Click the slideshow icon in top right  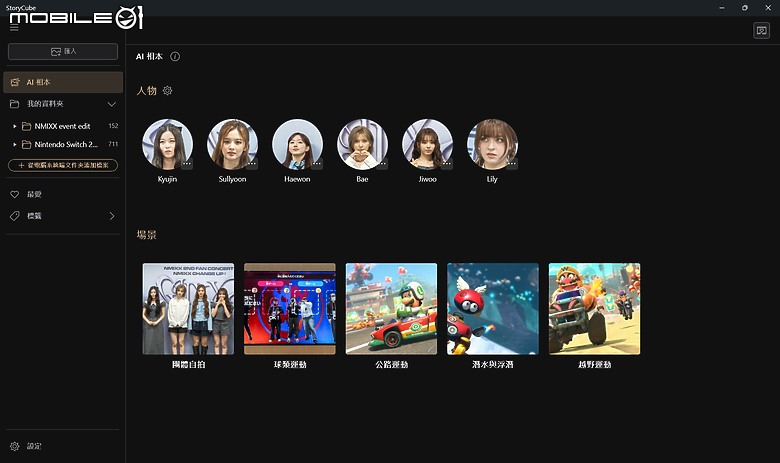[762, 31]
